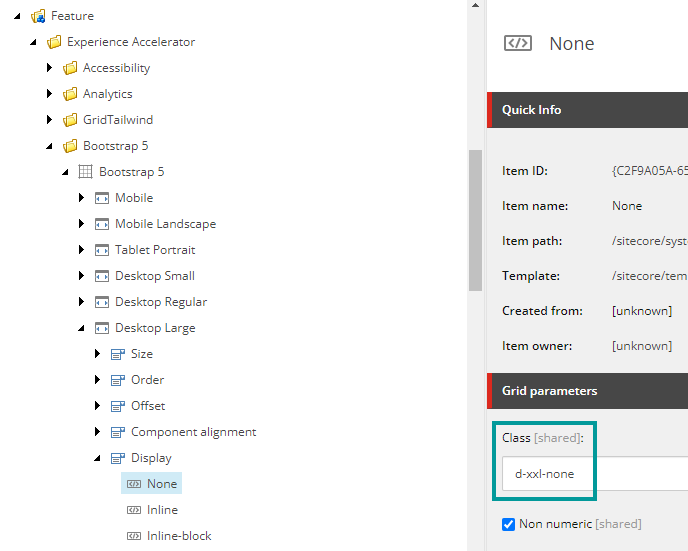Collapse the Bootstrap 5 grid definition node

65,172
